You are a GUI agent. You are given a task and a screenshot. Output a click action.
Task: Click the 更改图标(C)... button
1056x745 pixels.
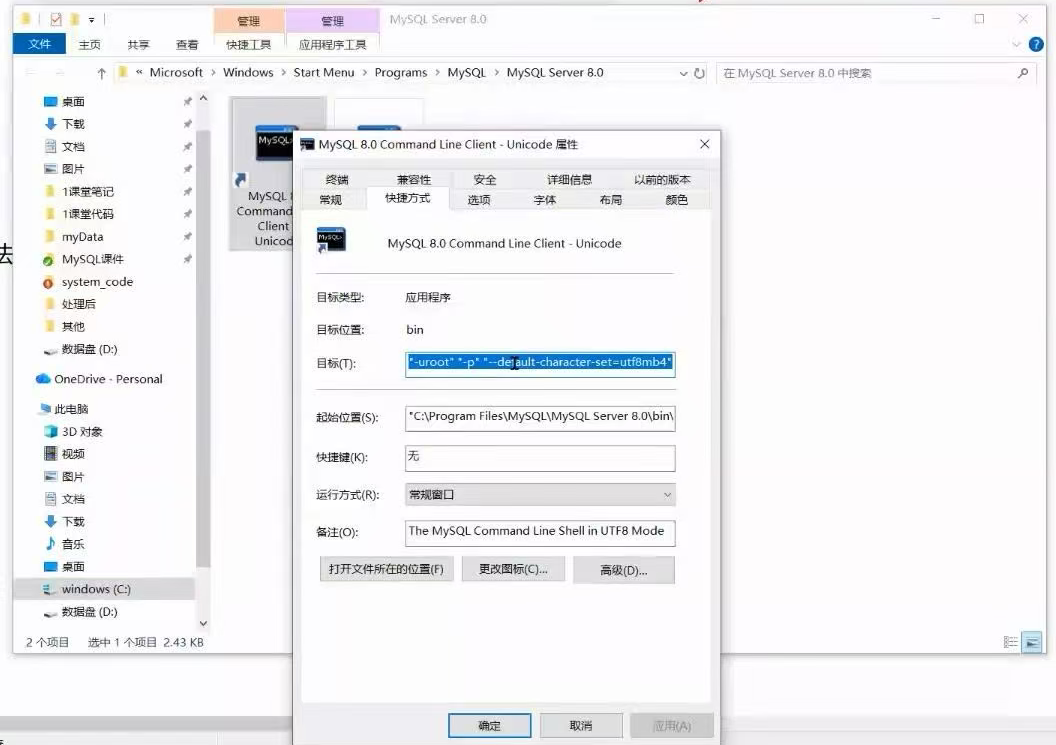[x=513, y=569]
